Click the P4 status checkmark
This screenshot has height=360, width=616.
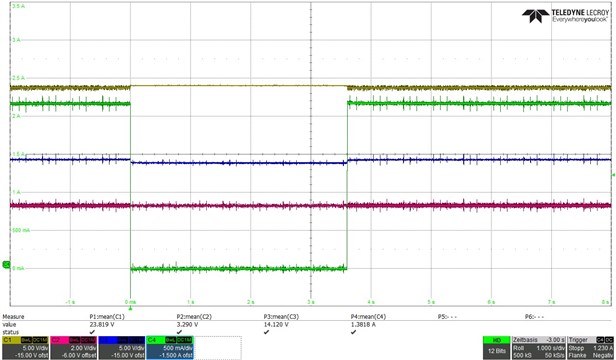(x=354, y=332)
